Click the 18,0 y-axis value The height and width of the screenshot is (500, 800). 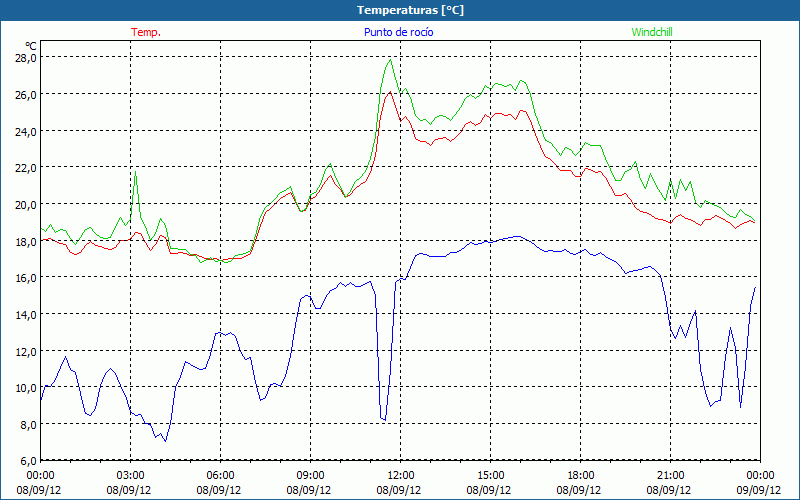pyautogui.click(x=26, y=241)
